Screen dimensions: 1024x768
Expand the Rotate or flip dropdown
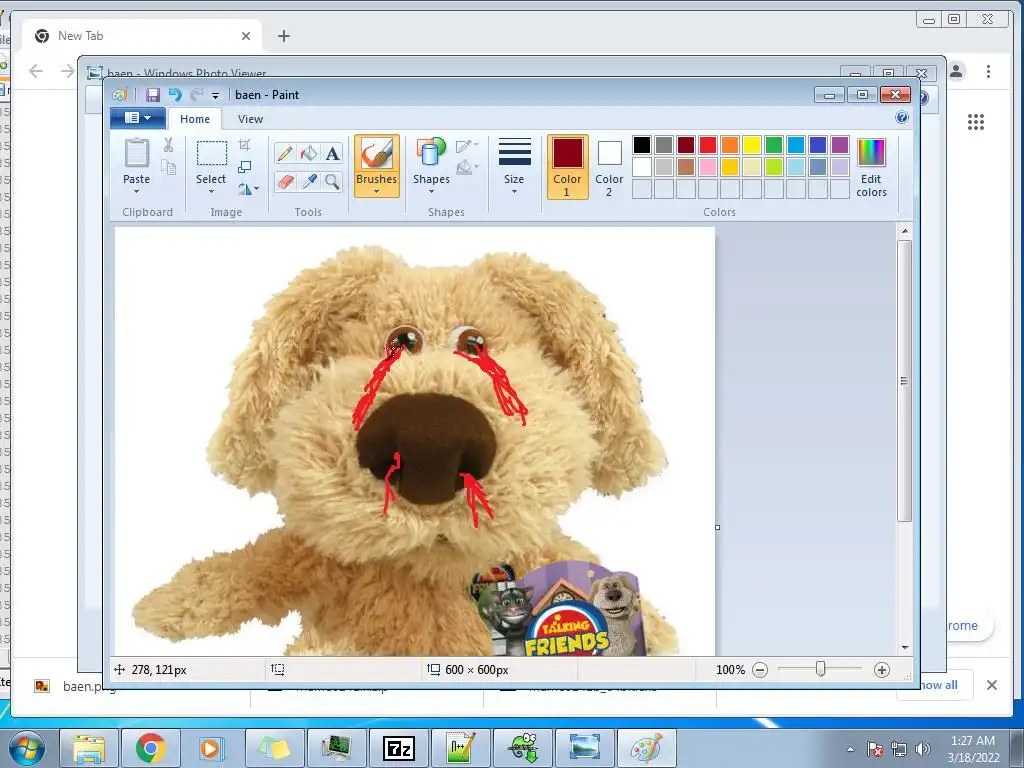coord(248,189)
